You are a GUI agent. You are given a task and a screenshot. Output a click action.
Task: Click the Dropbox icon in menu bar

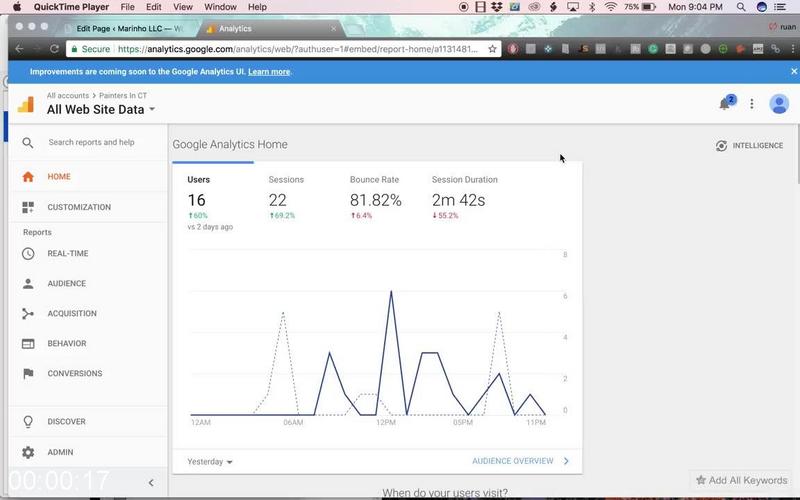point(496,7)
